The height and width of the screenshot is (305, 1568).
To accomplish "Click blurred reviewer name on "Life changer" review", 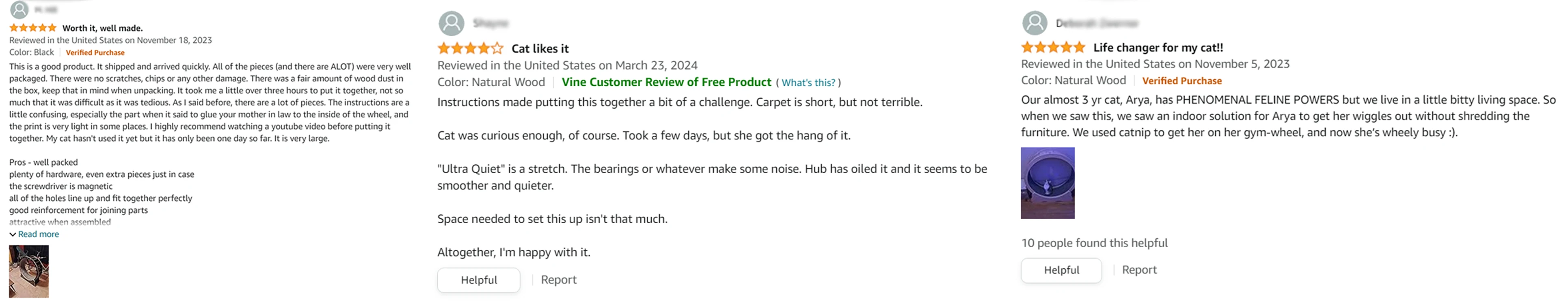I will coord(1097,23).
